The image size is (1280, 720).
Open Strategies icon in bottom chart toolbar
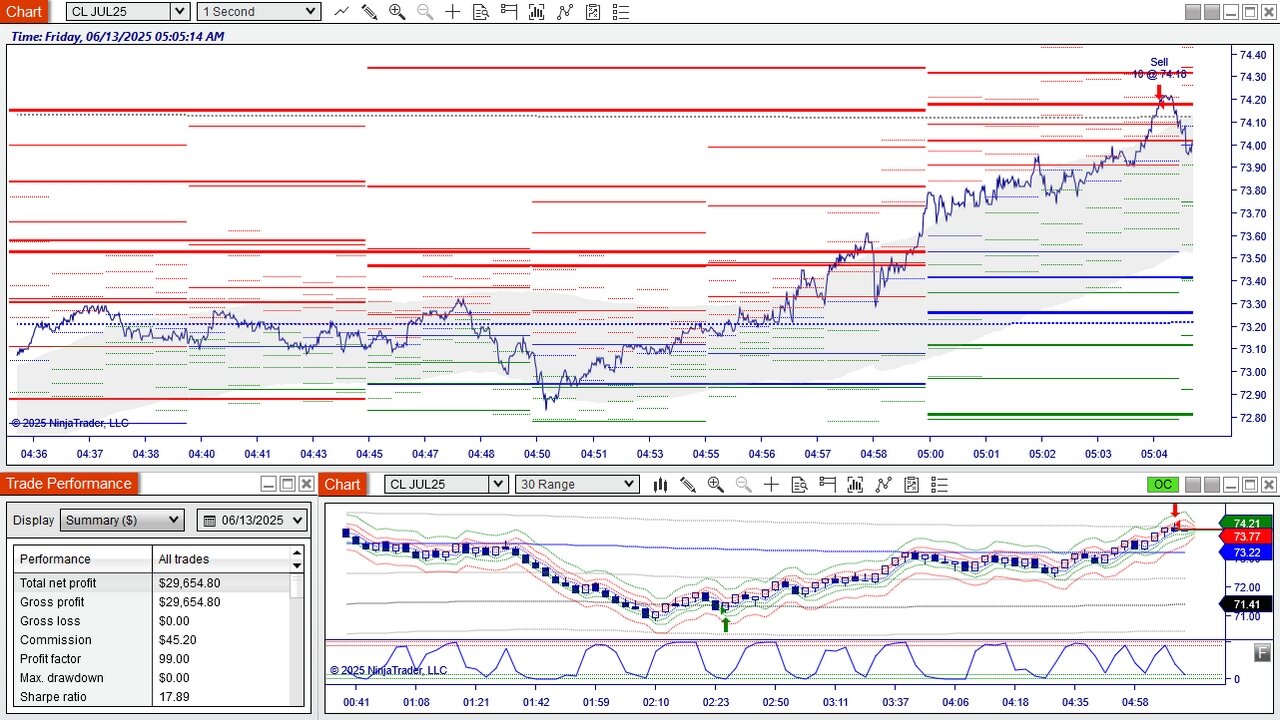click(x=911, y=484)
